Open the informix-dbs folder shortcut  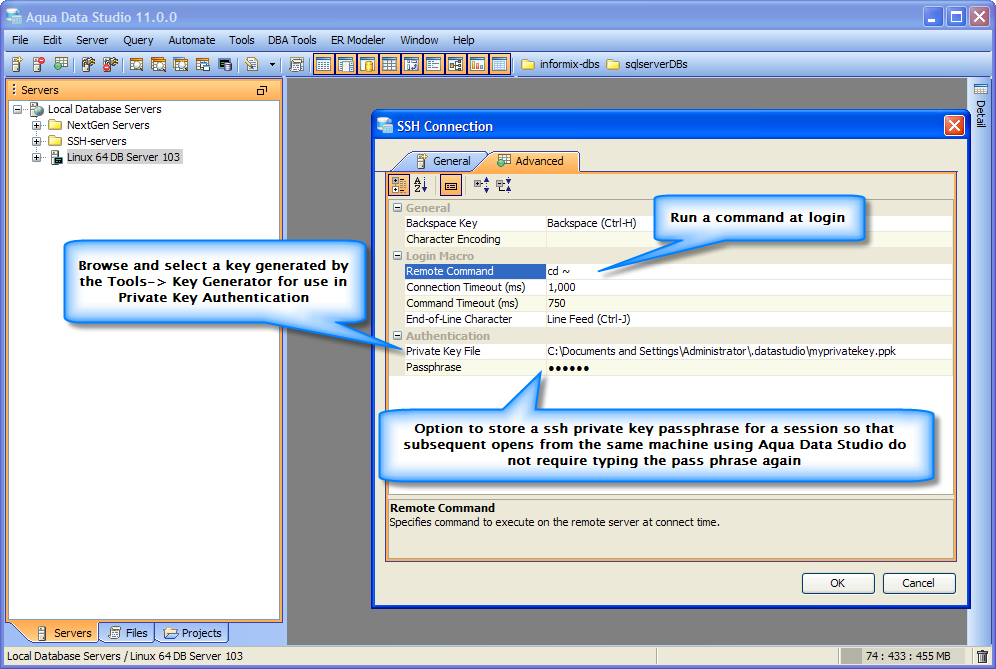coord(560,64)
